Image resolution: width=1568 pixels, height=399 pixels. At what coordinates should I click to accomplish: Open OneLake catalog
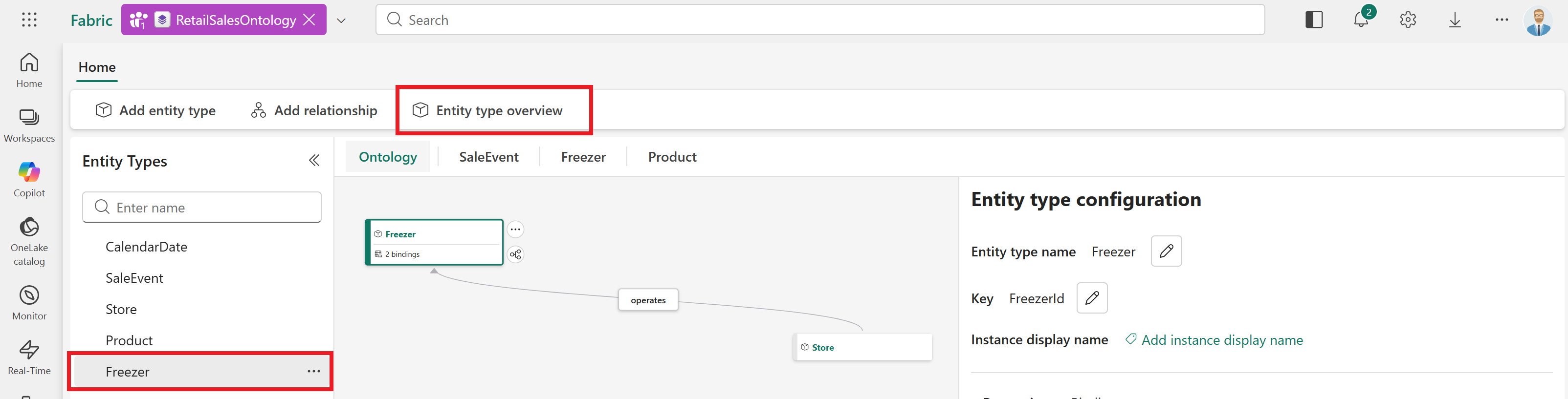click(x=29, y=241)
